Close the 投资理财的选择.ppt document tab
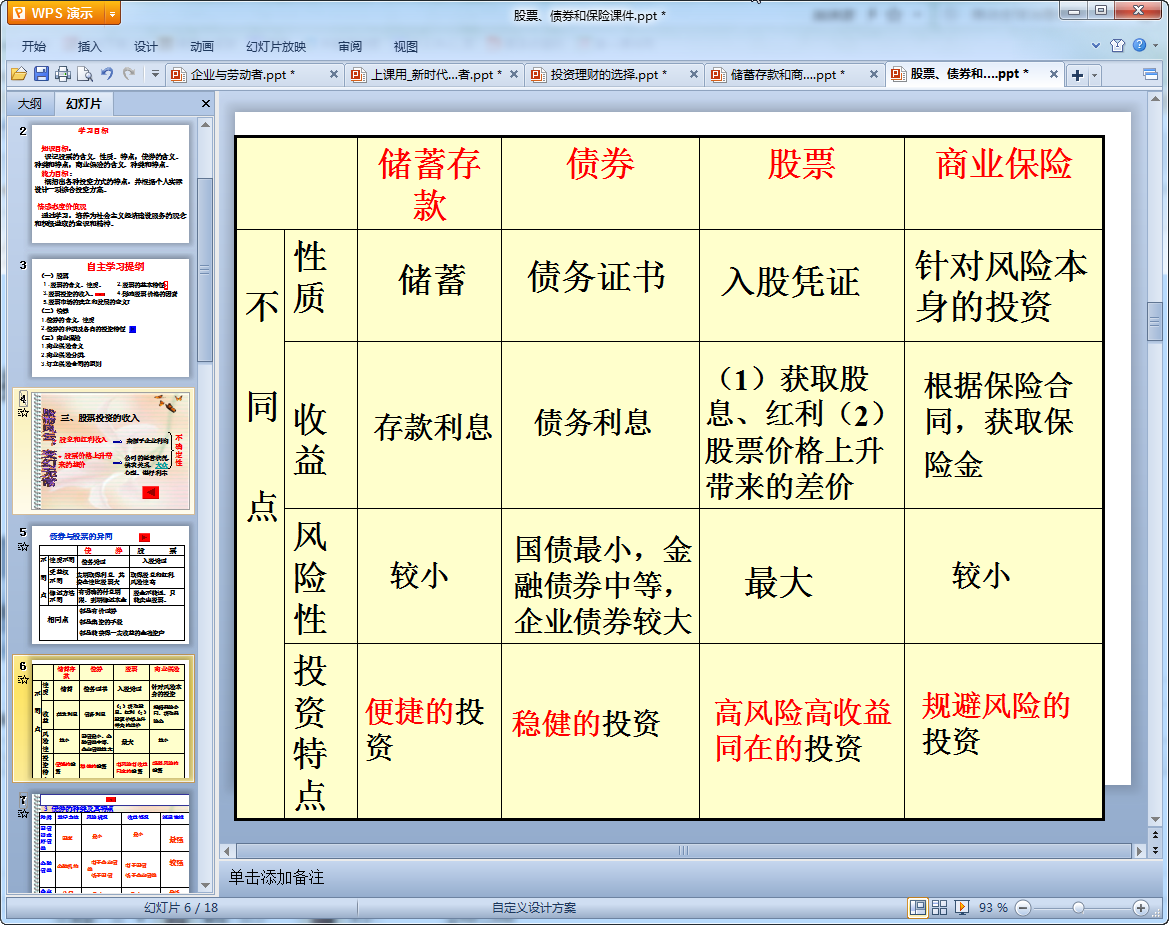This screenshot has height=925, width=1169. pyautogui.click(x=693, y=75)
